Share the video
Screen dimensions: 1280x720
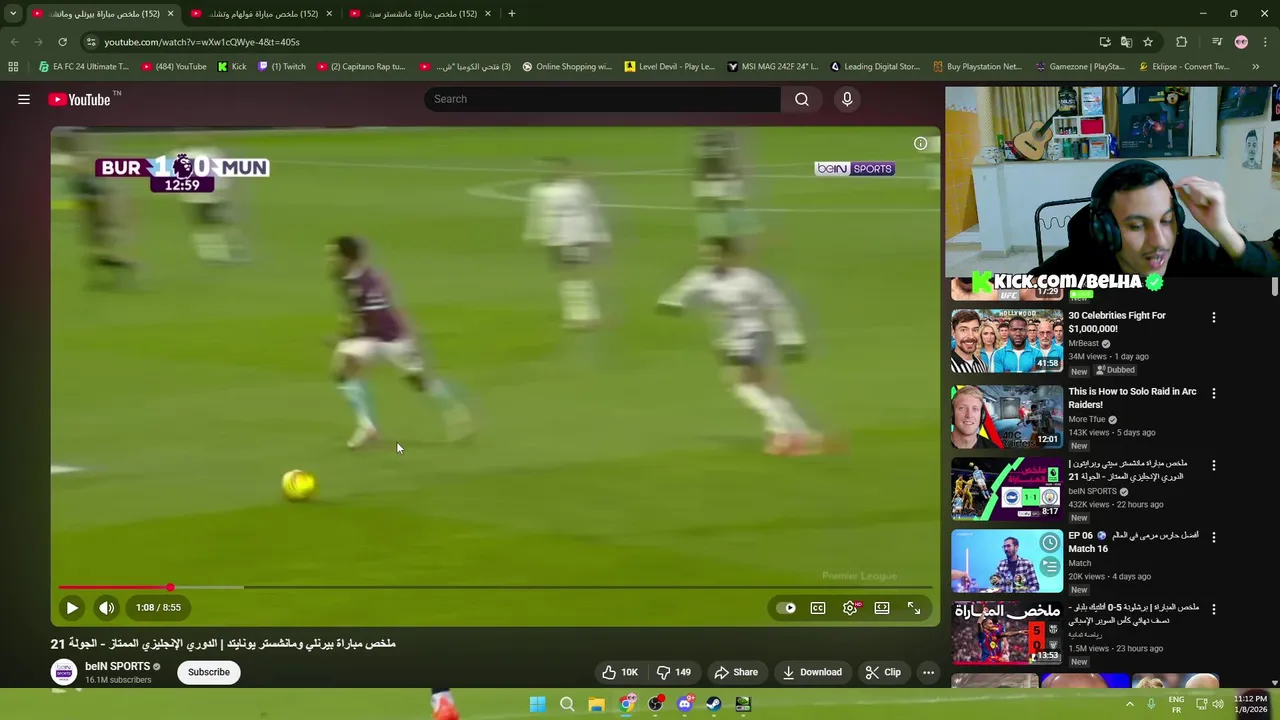736,672
